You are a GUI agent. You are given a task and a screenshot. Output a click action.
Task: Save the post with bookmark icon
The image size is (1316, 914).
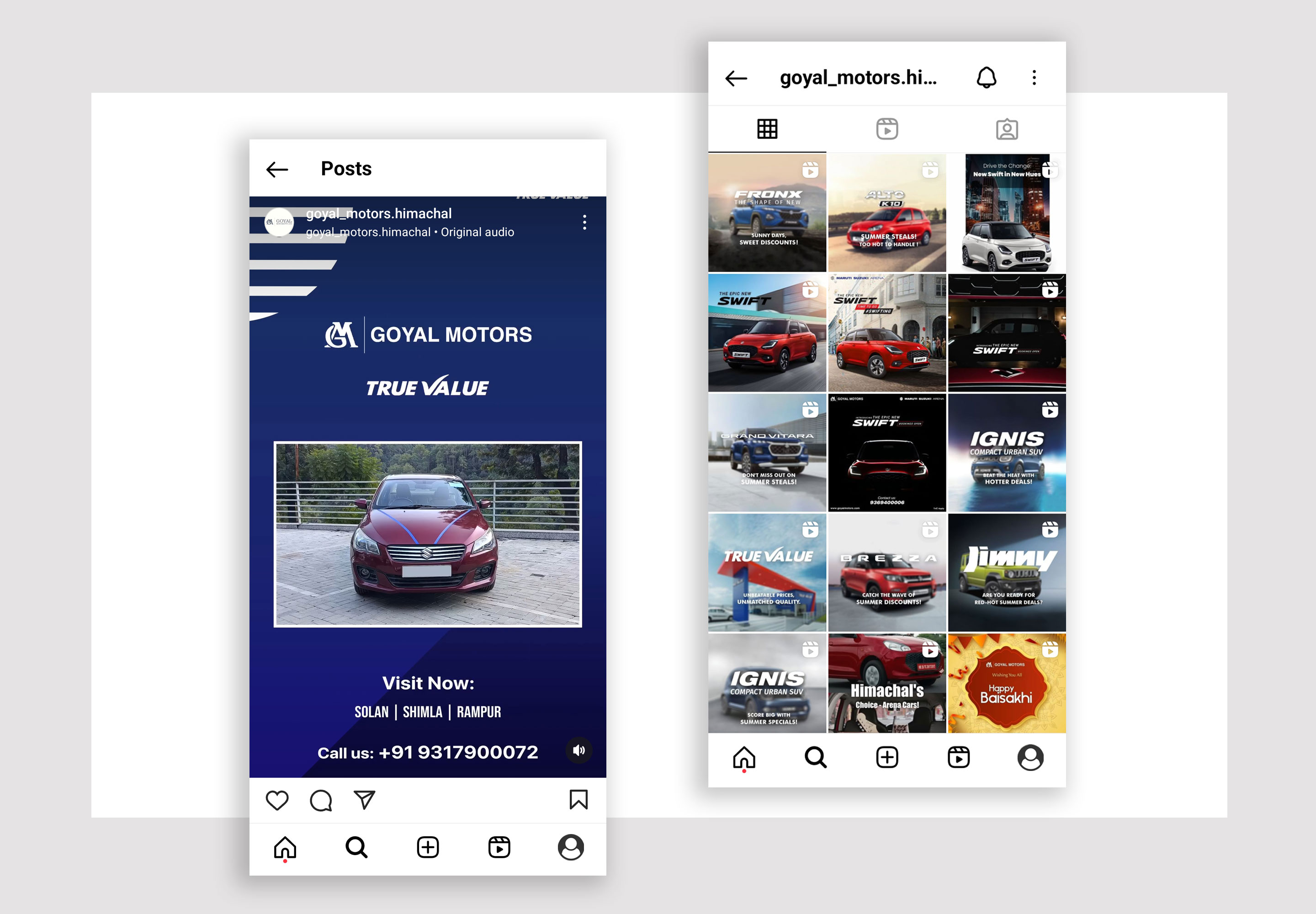pos(578,799)
